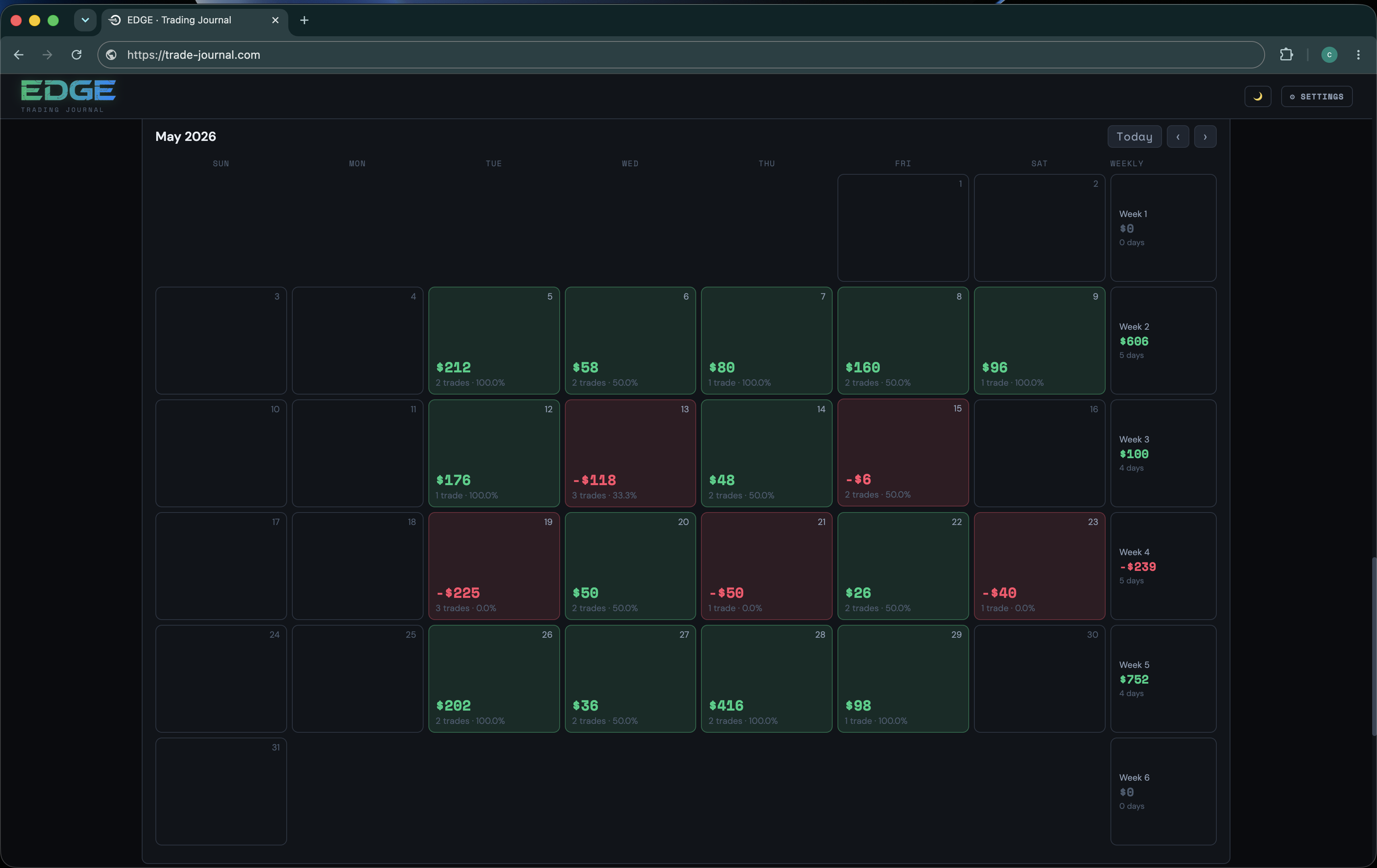Open May 7 day with $80
The width and height of the screenshot is (1377, 868).
(766, 340)
